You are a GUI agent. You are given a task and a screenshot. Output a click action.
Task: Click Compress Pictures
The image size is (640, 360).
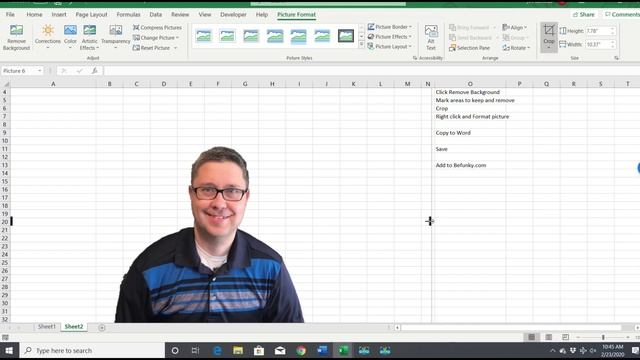[157, 27]
